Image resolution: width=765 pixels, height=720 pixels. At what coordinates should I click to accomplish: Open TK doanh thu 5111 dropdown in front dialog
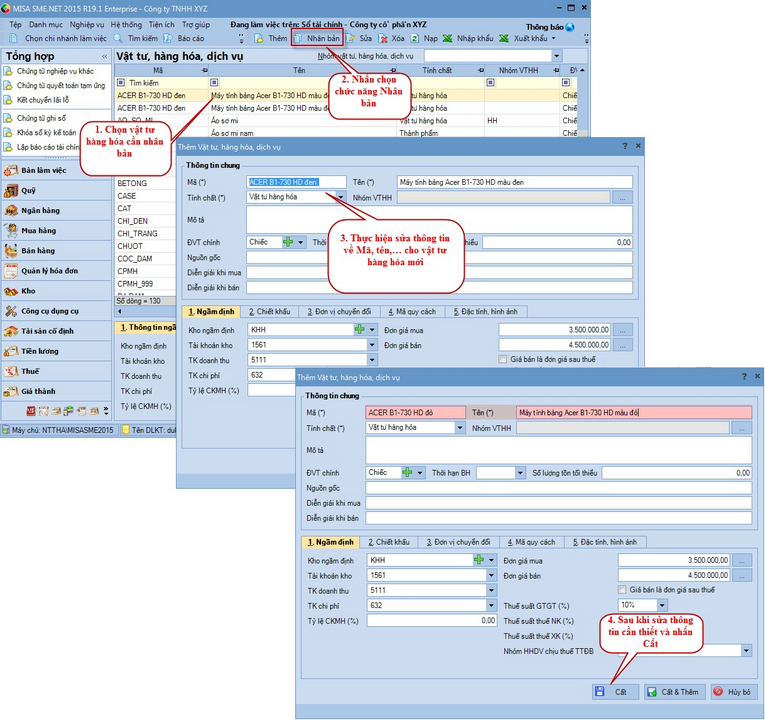492,590
